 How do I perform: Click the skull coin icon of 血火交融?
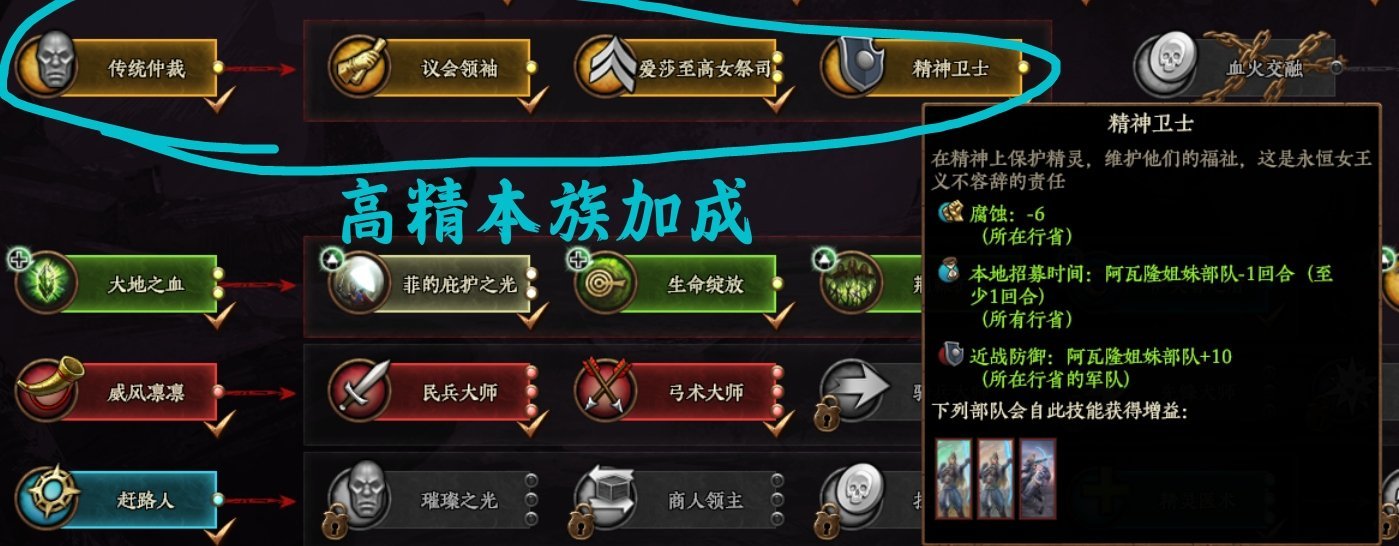[x=1162, y=67]
